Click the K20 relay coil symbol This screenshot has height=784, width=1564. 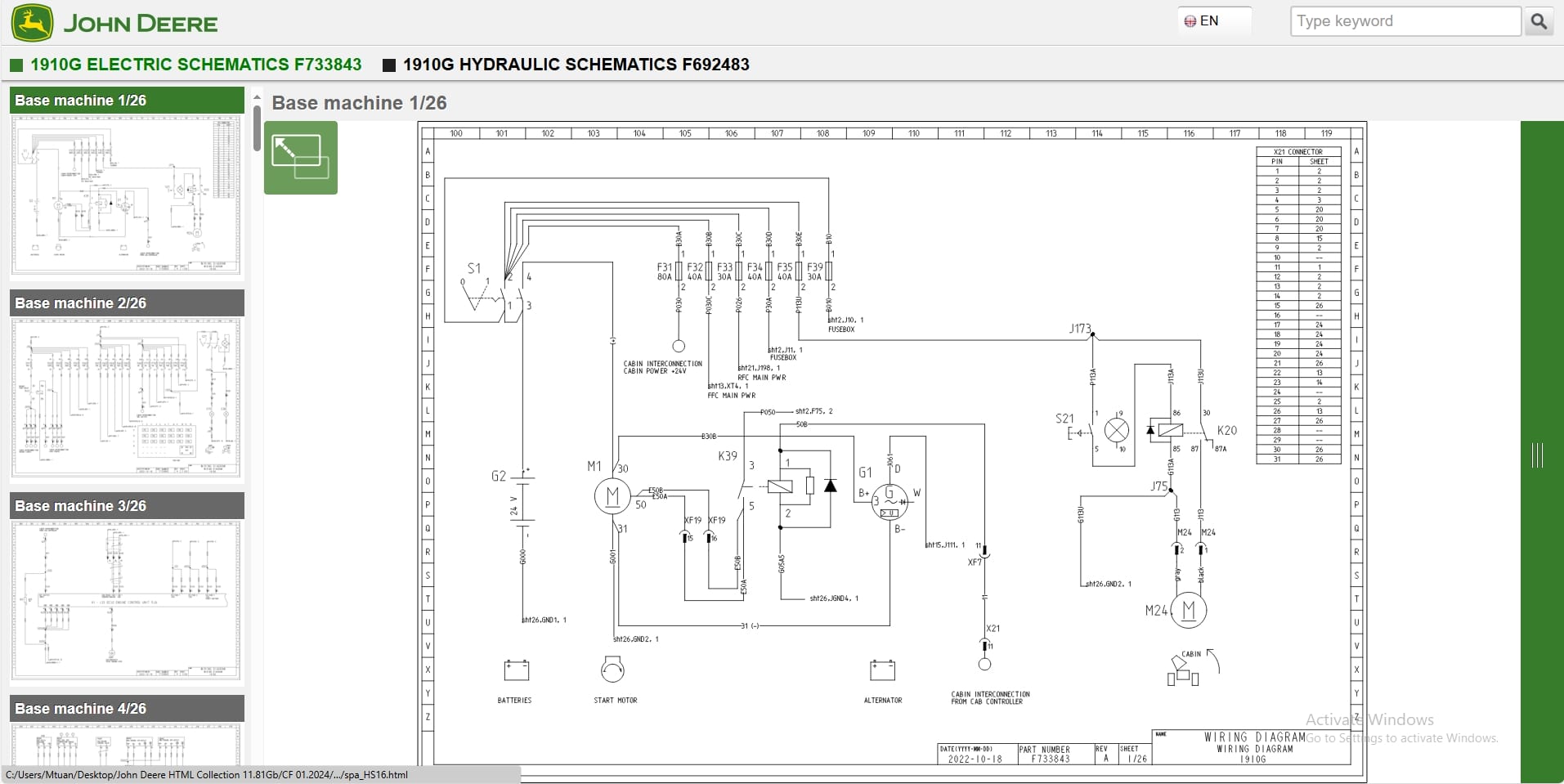point(1170,430)
